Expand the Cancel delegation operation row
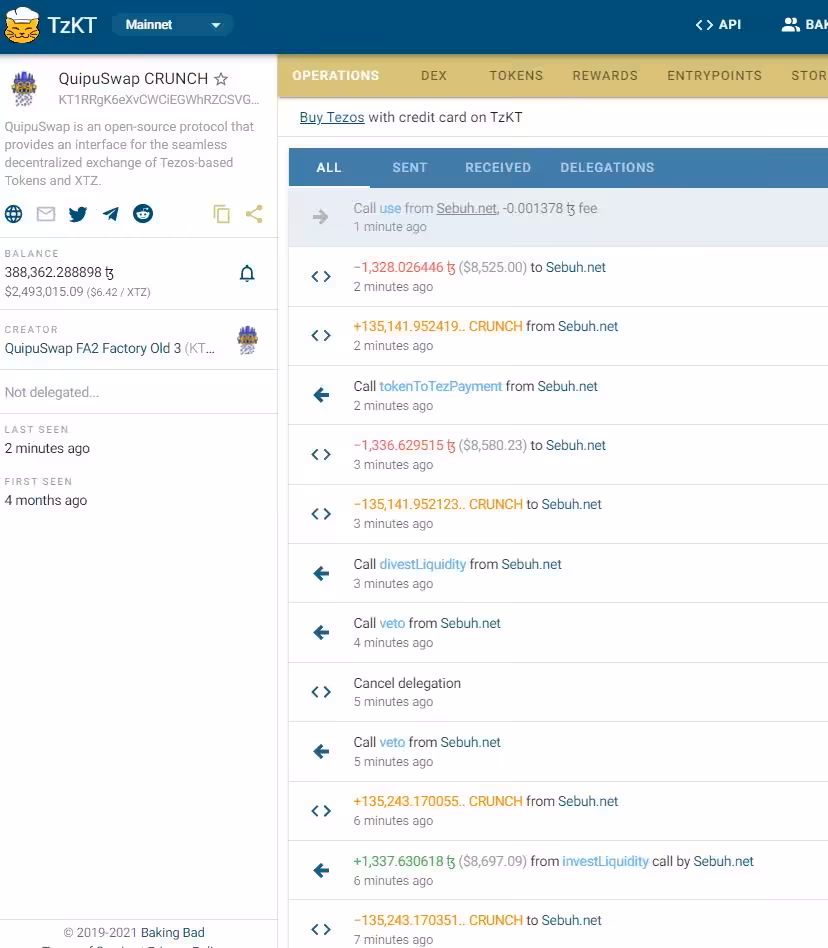Screen dimensions: 828x948 click(558, 692)
